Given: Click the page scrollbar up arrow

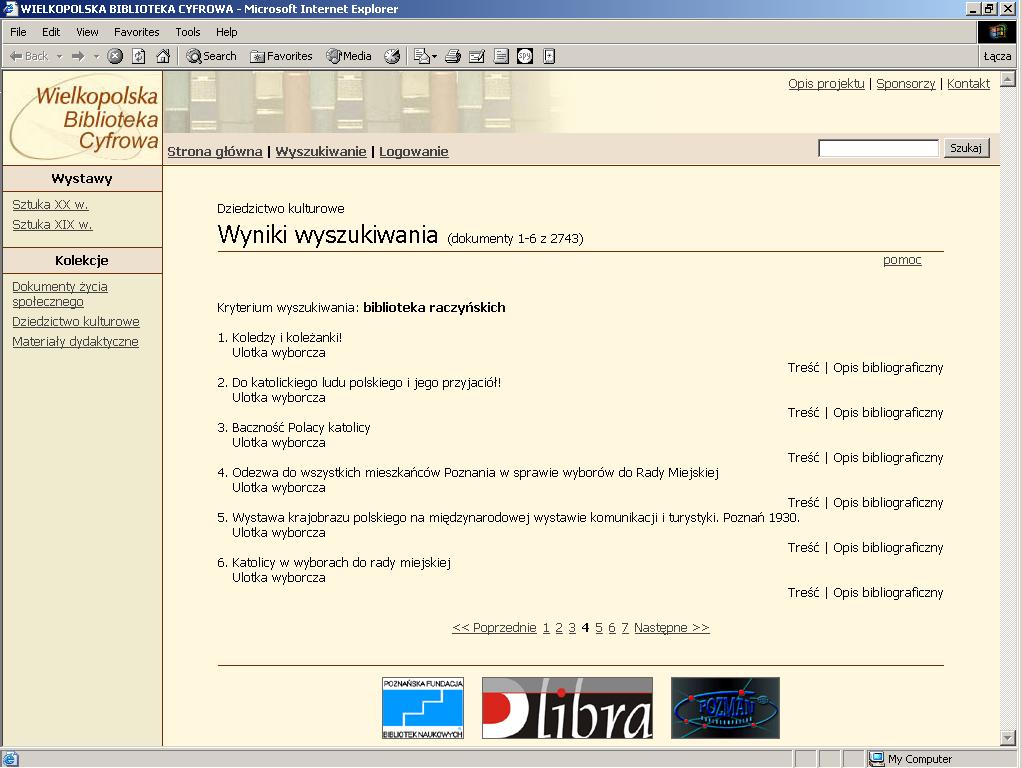Looking at the screenshot, I should pyautogui.click(x=1008, y=80).
